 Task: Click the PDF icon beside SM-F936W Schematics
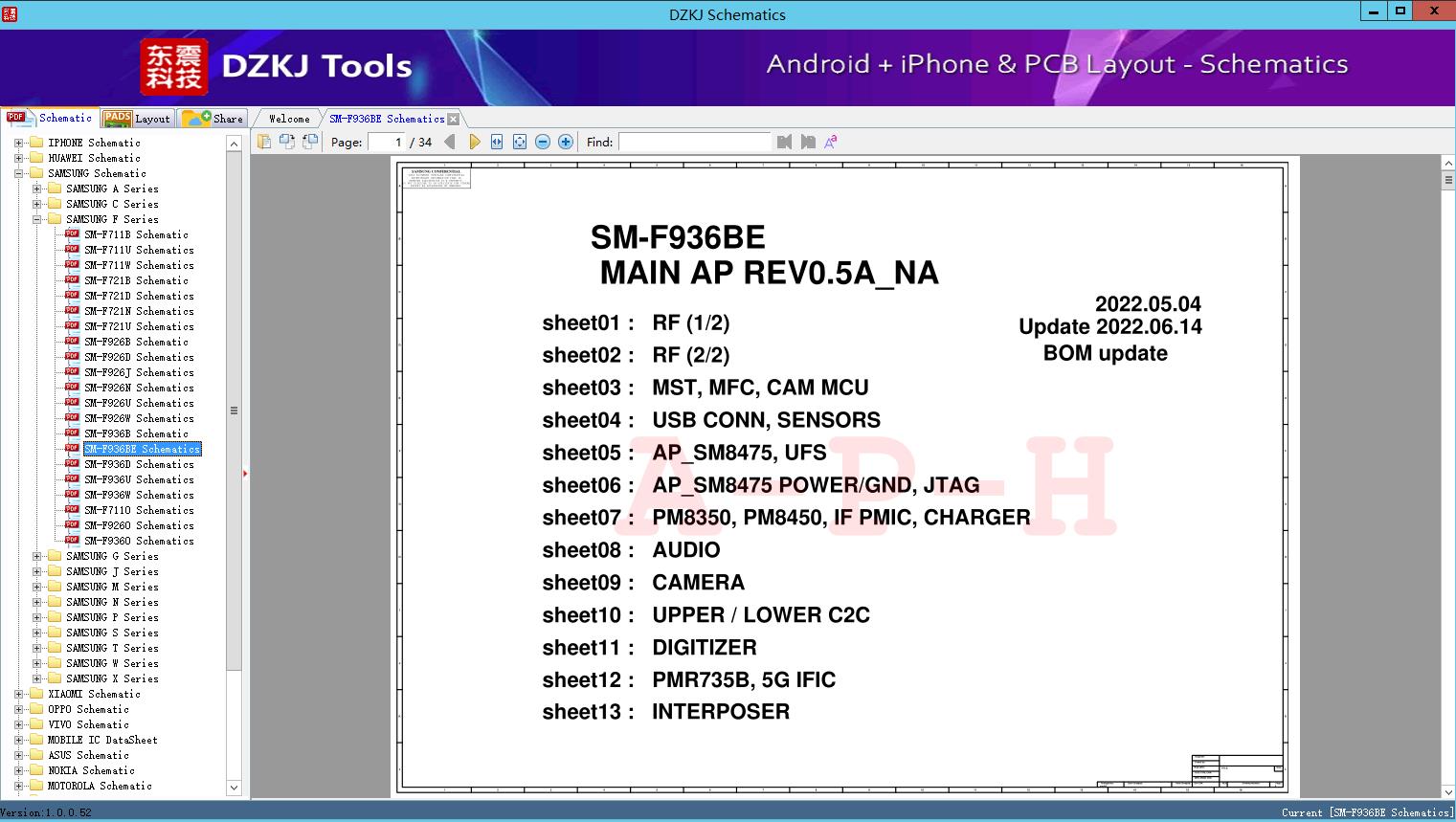[72, 495]
